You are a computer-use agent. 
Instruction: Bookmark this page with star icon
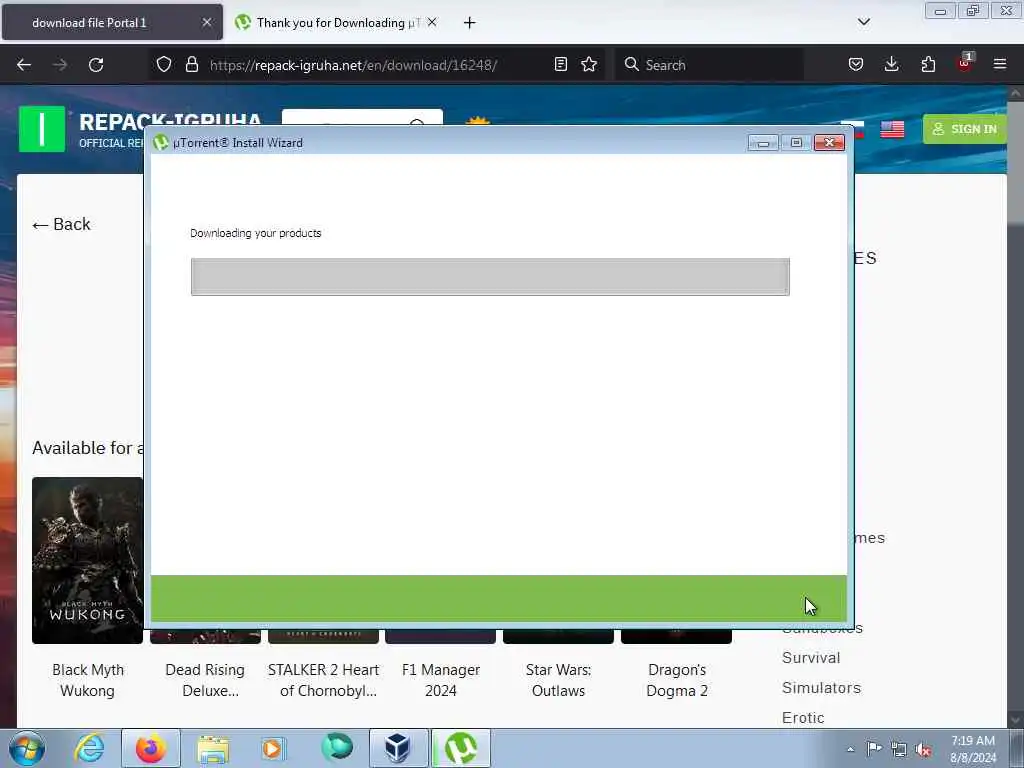pos(589,64)
